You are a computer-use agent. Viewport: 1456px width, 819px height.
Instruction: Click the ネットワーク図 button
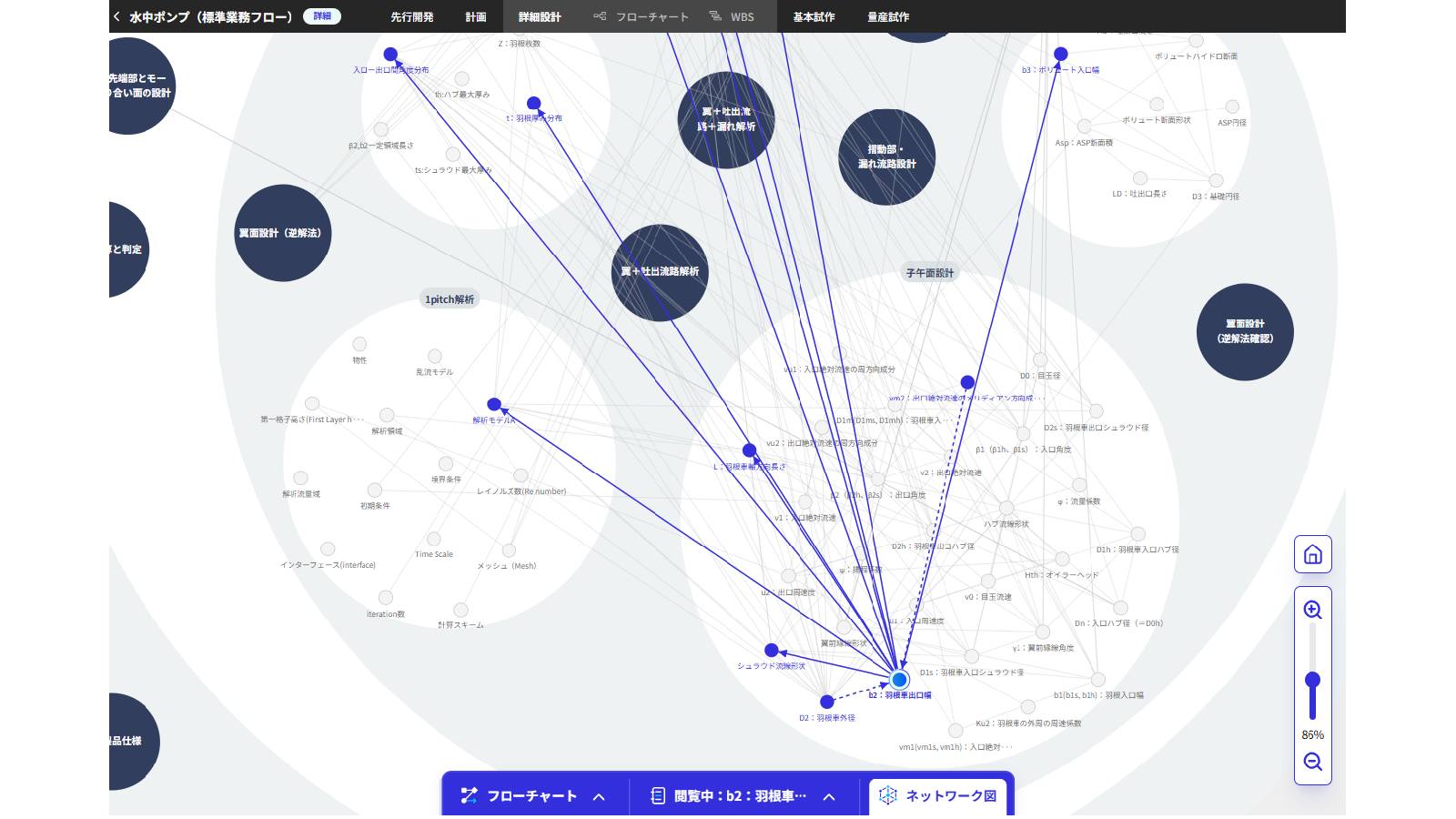point(938,796)
